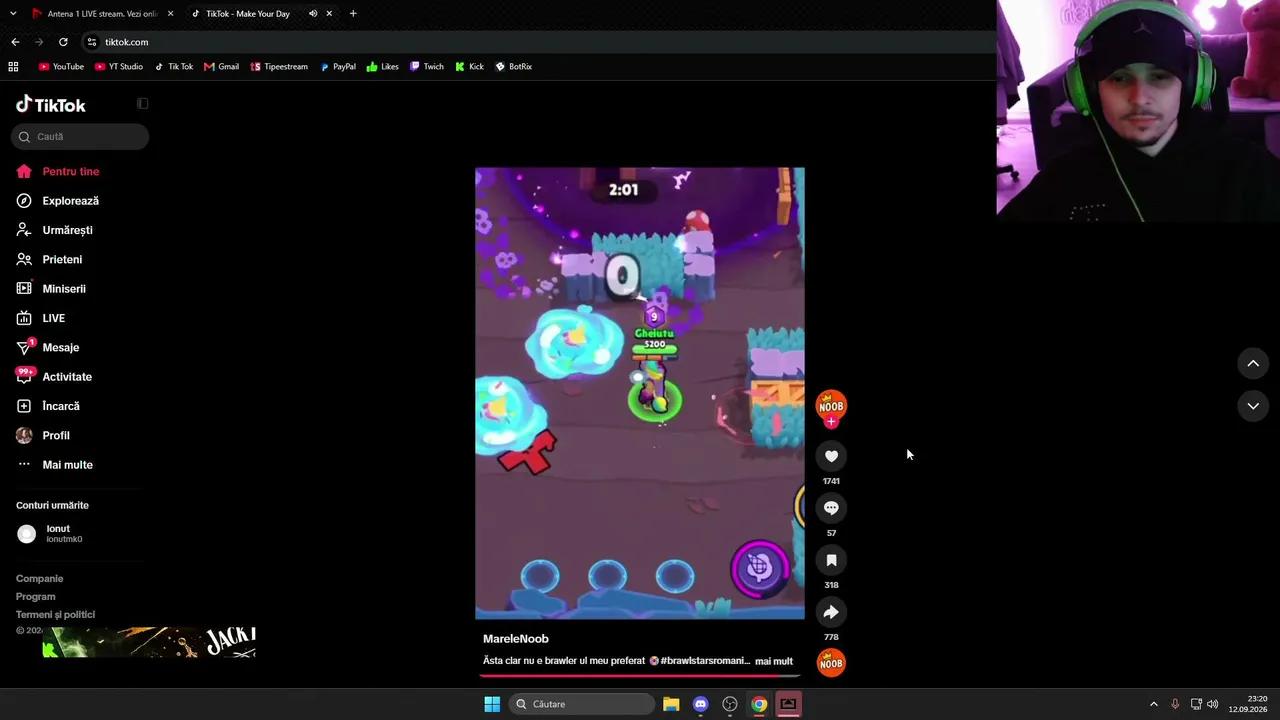The width and height of the screenshot is (1280, 720).
Task: Go to previous video with up arrow
Action: 1253,364
